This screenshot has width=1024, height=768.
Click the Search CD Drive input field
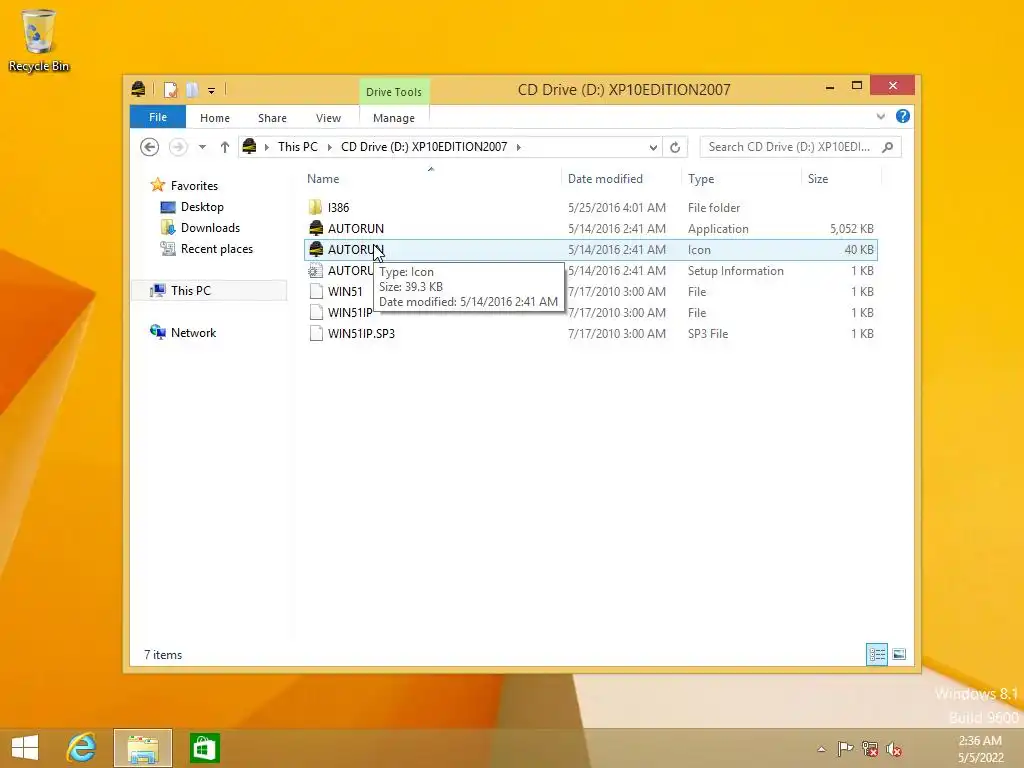coord(789,147)
